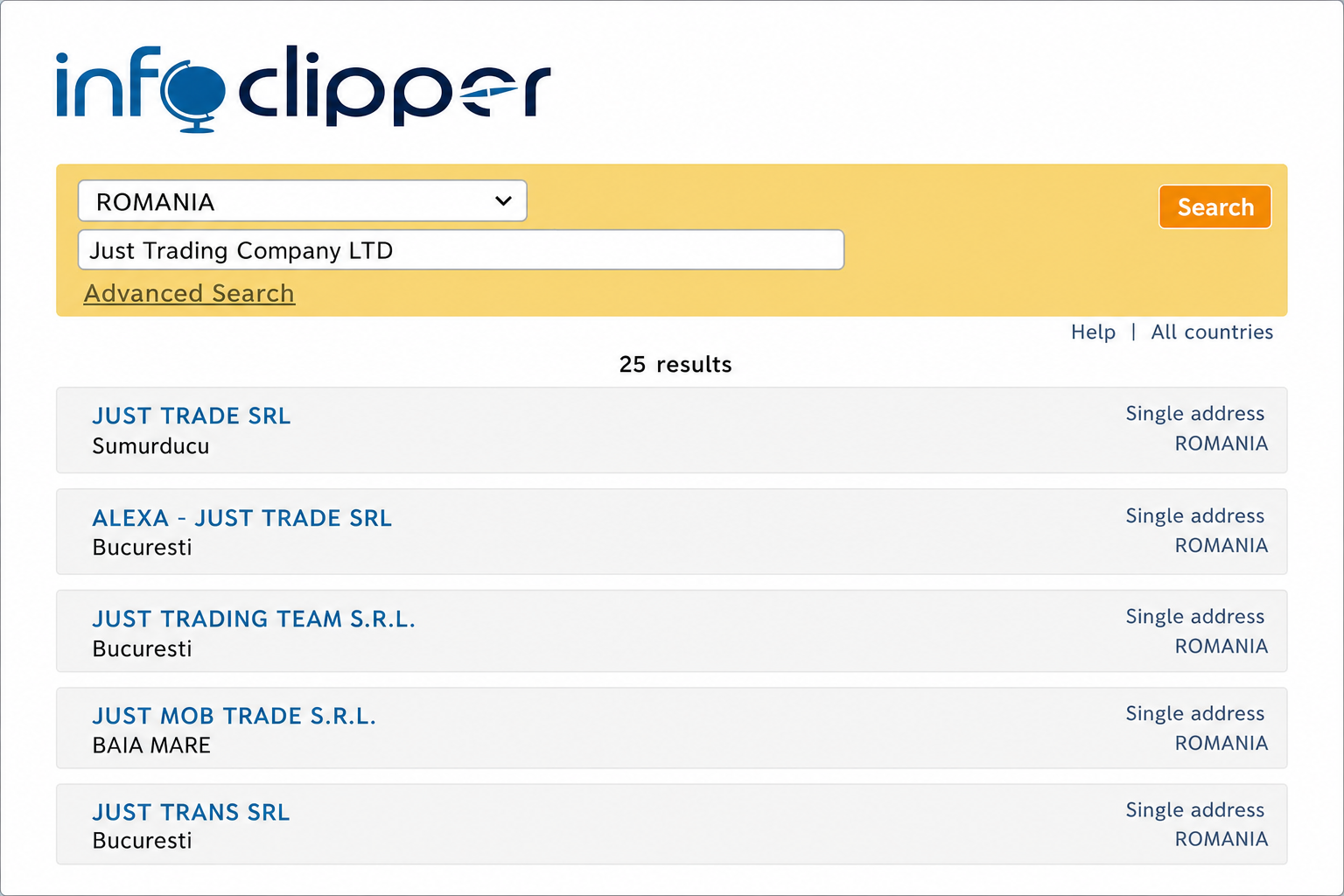Open the Help link
The width and height of the screenshot is (1344, 896).
tap(1093, 332)
